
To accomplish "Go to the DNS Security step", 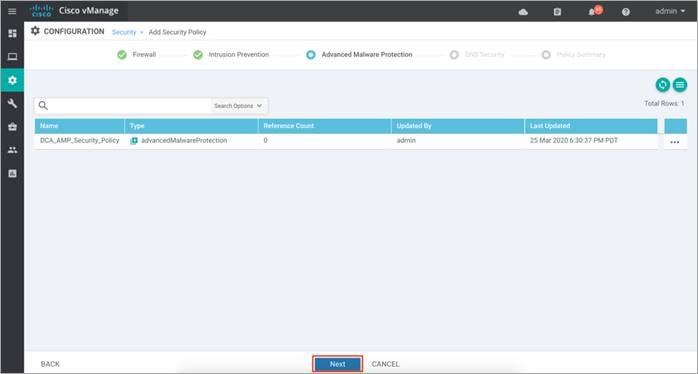I will (484, 55).
